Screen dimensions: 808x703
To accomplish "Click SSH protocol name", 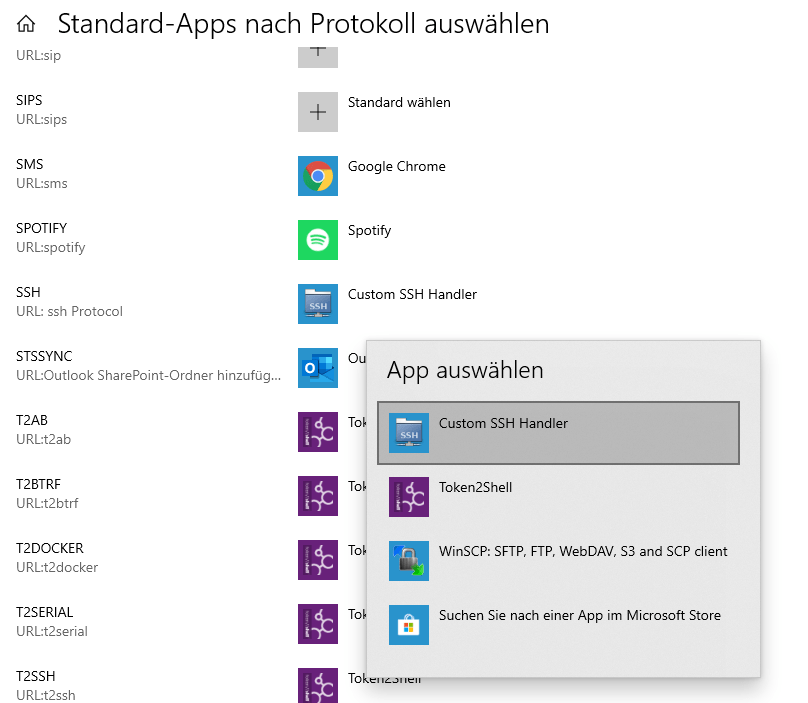I will click(x=28, y=292).
